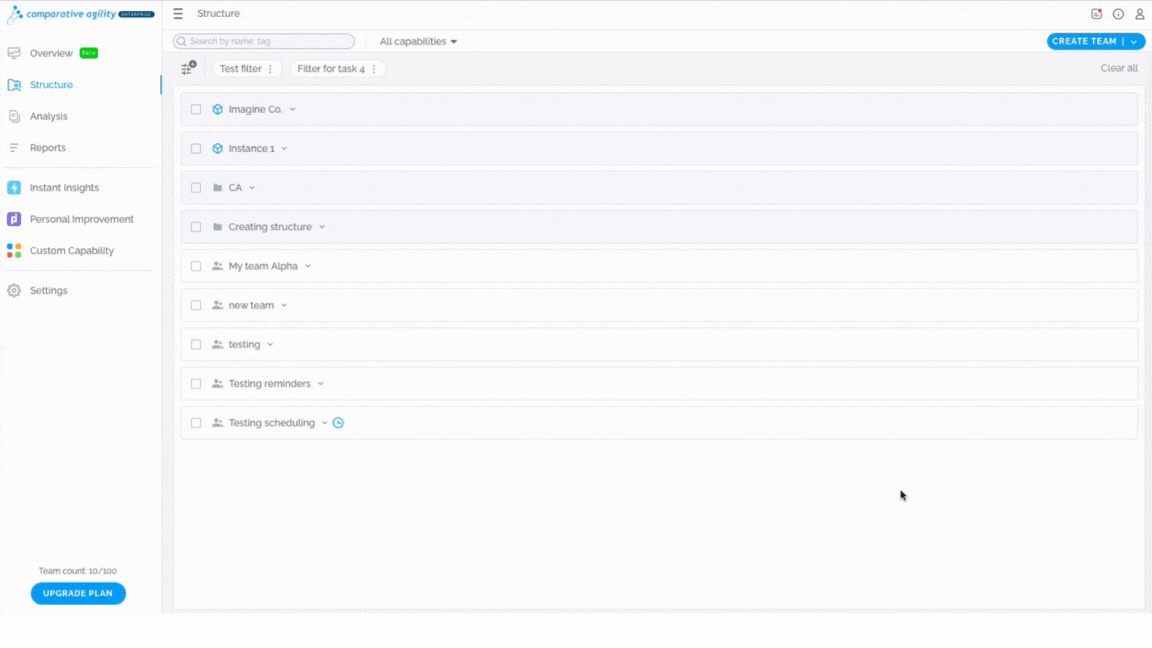Open Filter for task 4 options dots
Image resolution: width=1152 pixels, height=648 pixels.
374,68
